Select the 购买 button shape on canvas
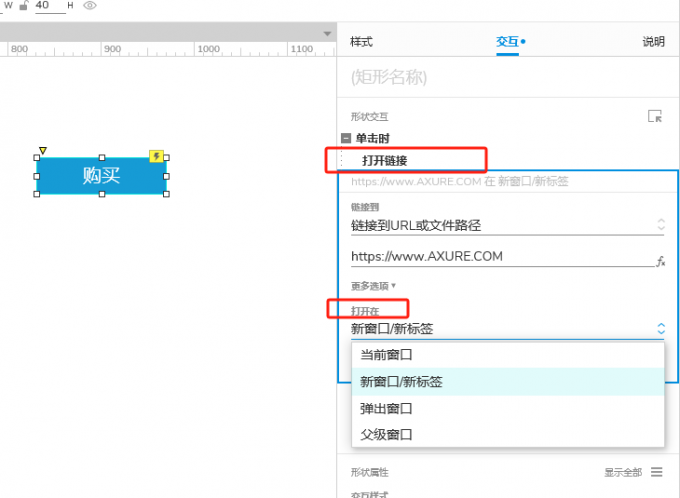 click(101, 176)
